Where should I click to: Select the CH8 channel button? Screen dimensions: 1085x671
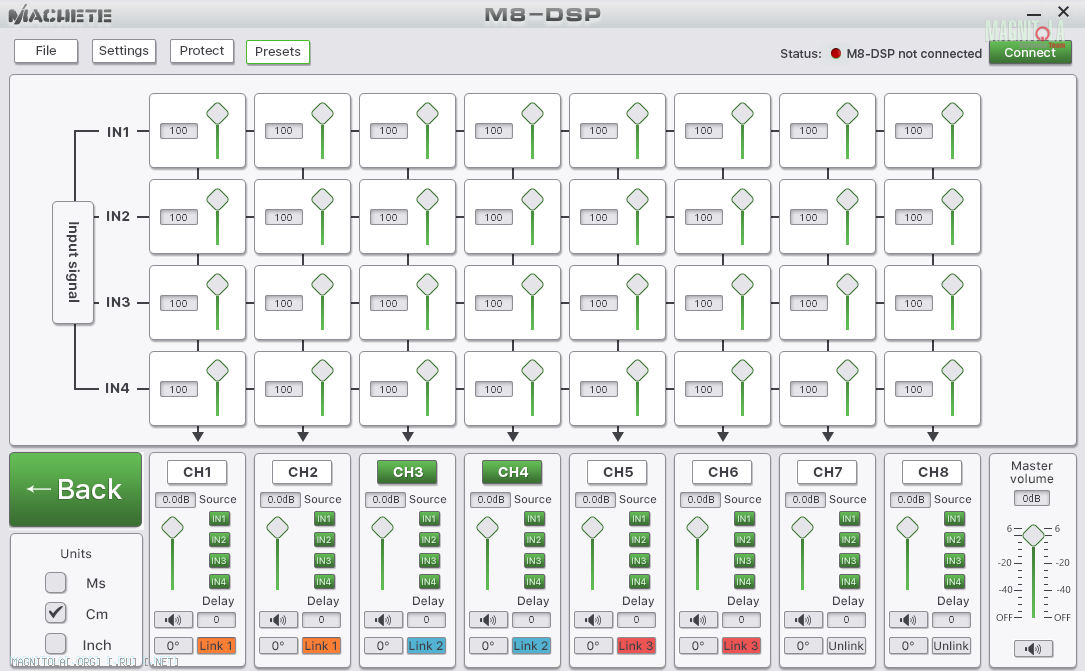[x=933, y=472]
